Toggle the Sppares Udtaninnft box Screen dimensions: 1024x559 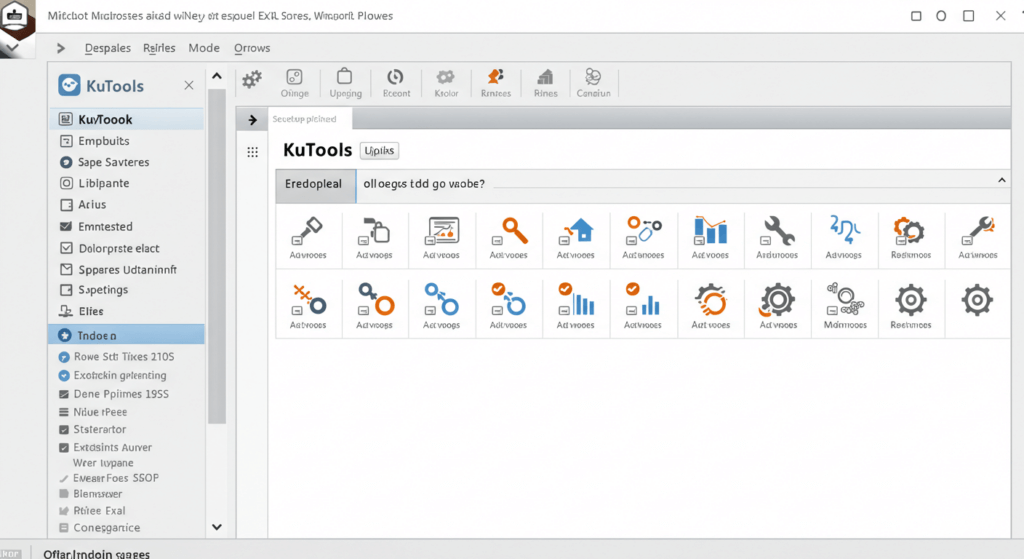66,270
